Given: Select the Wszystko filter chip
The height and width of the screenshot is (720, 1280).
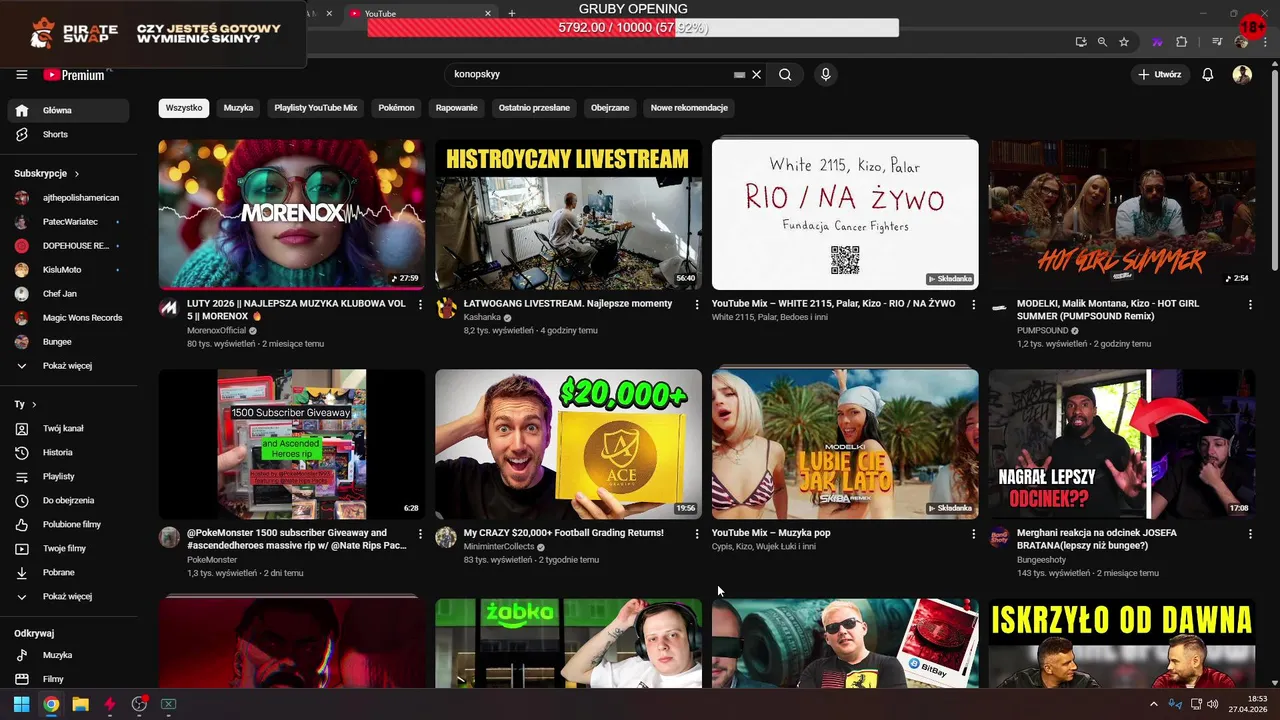Looking at the screenshot, I should [x=184, y=108].
